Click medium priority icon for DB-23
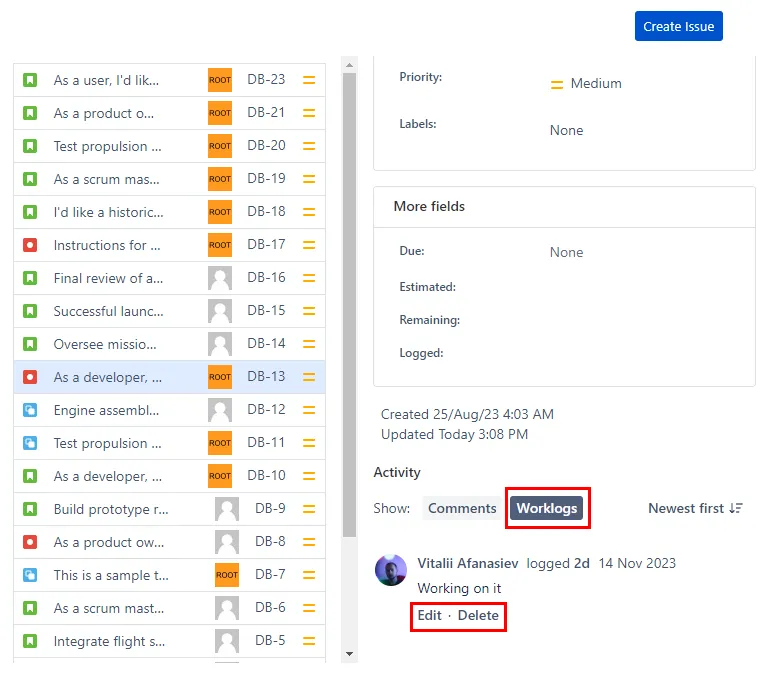Viewport: 765px width, 686px height. pyautogui.click(x=309, y=80)
